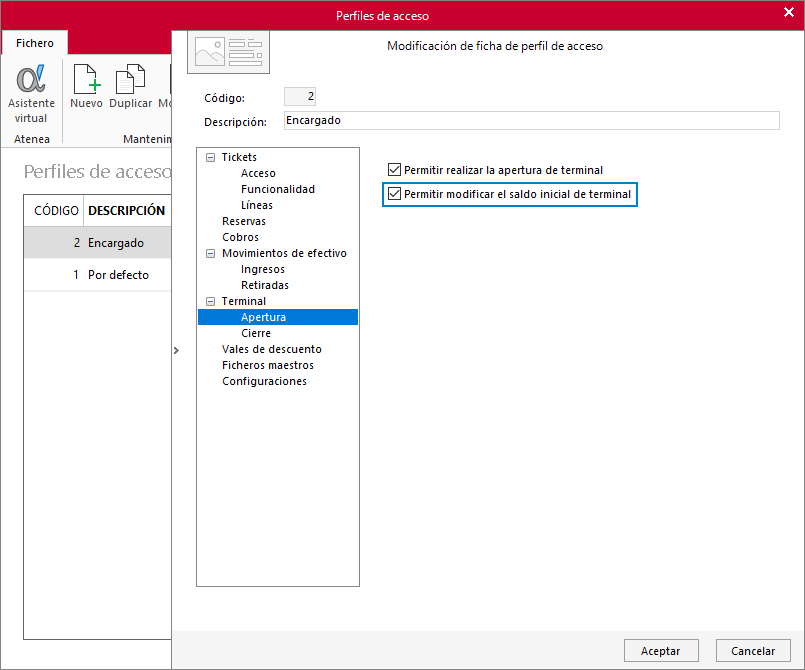
Task: Select Vales de descuento
Action: pos(272,349)
